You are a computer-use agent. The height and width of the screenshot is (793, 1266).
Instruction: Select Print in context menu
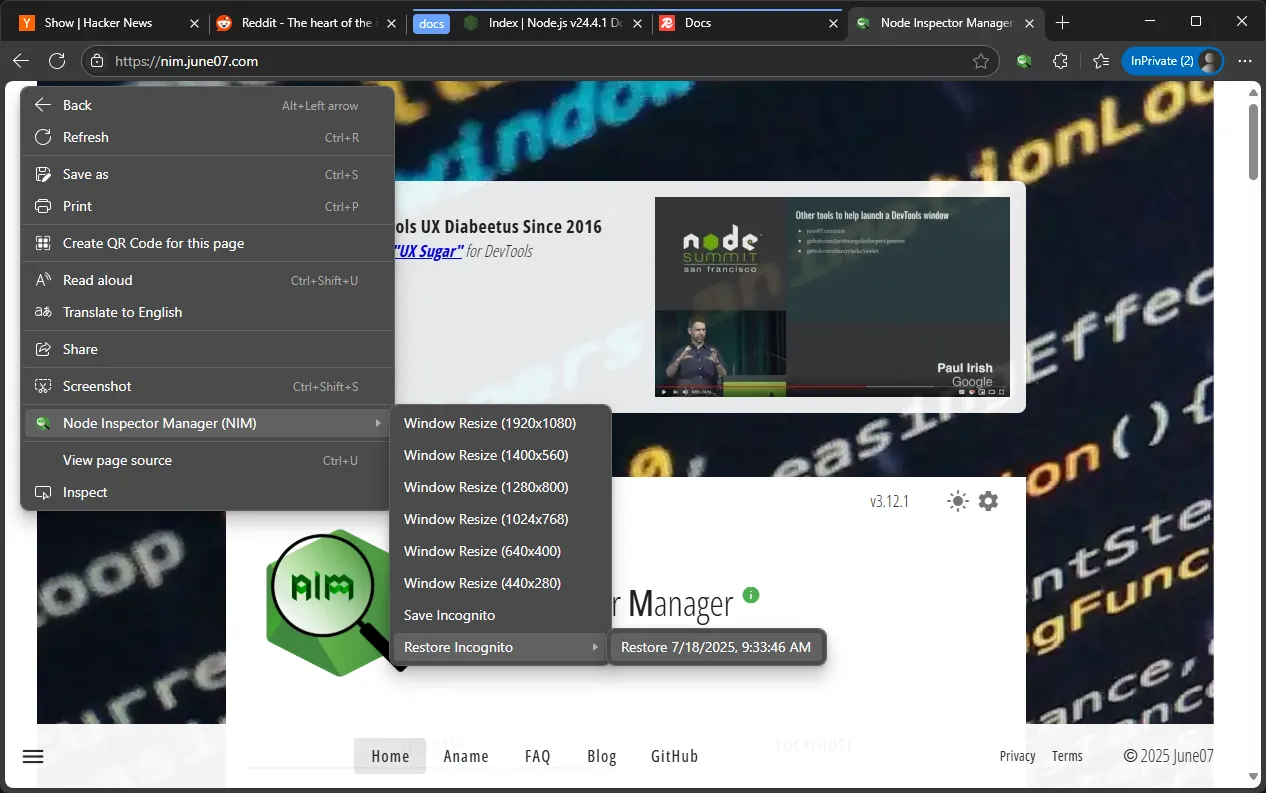[x=207, y=206]
